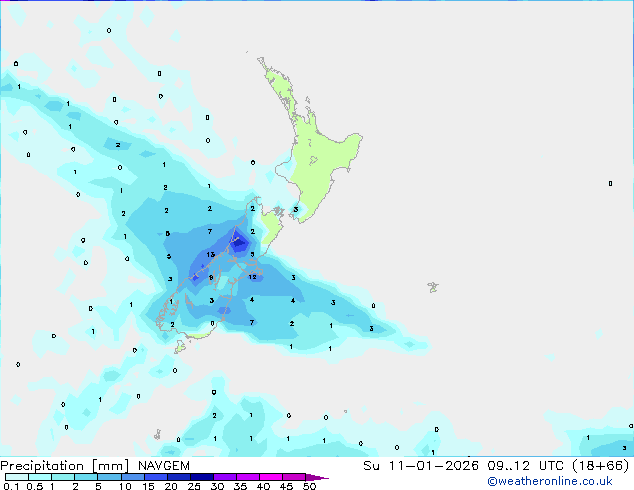Pick the 5–10 mm legend color swatch
This screenshot has height=490, width=634.
click(x=109, y=477)
